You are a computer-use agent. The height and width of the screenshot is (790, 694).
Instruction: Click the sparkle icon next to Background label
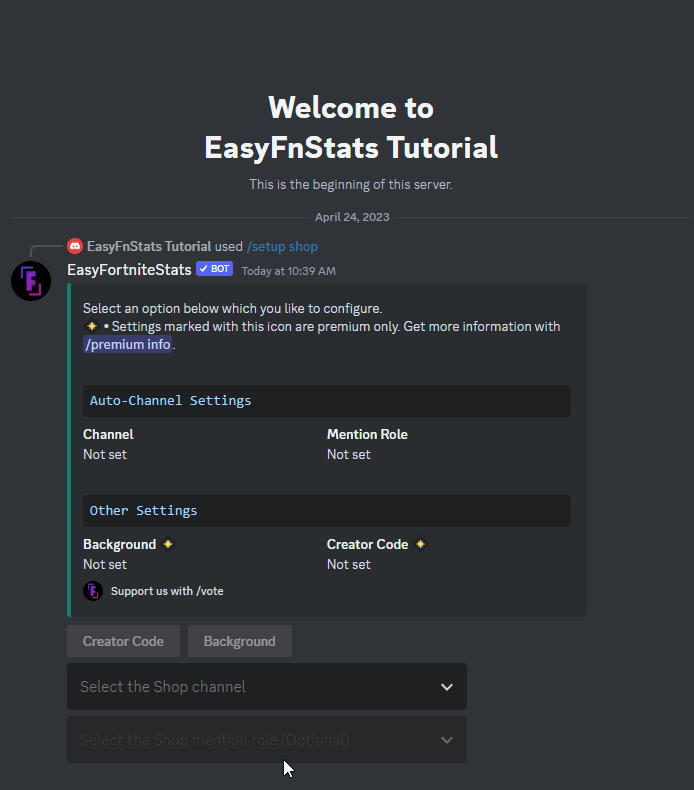coord(168,544)
